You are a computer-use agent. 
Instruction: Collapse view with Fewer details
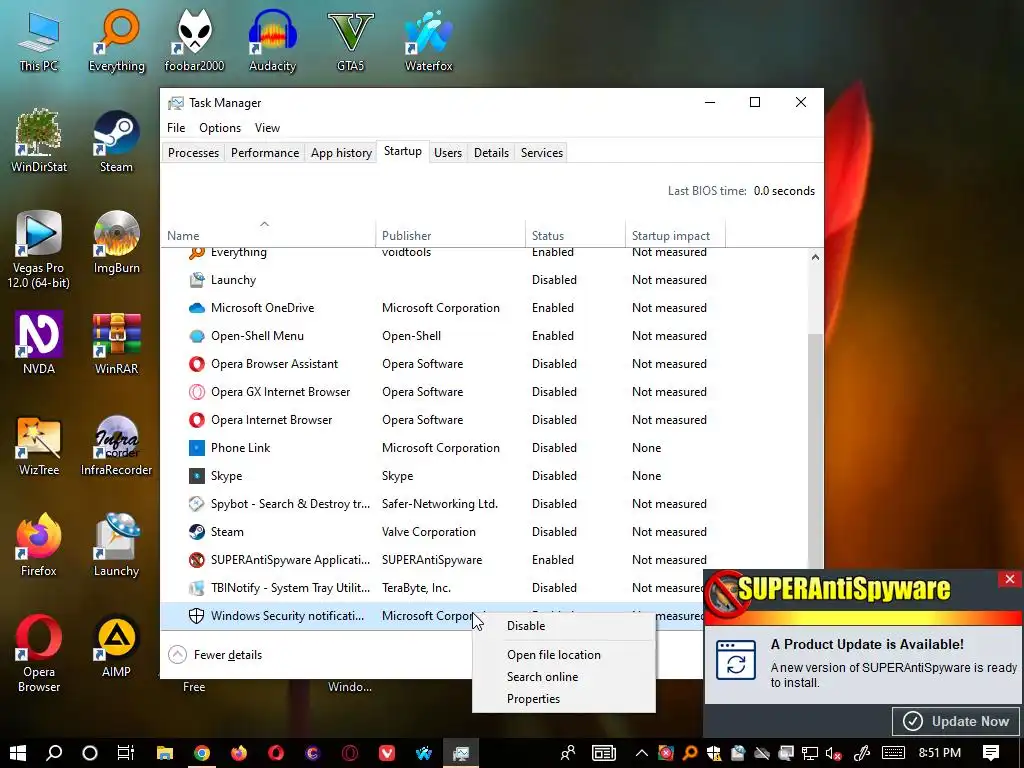[215, 654]
